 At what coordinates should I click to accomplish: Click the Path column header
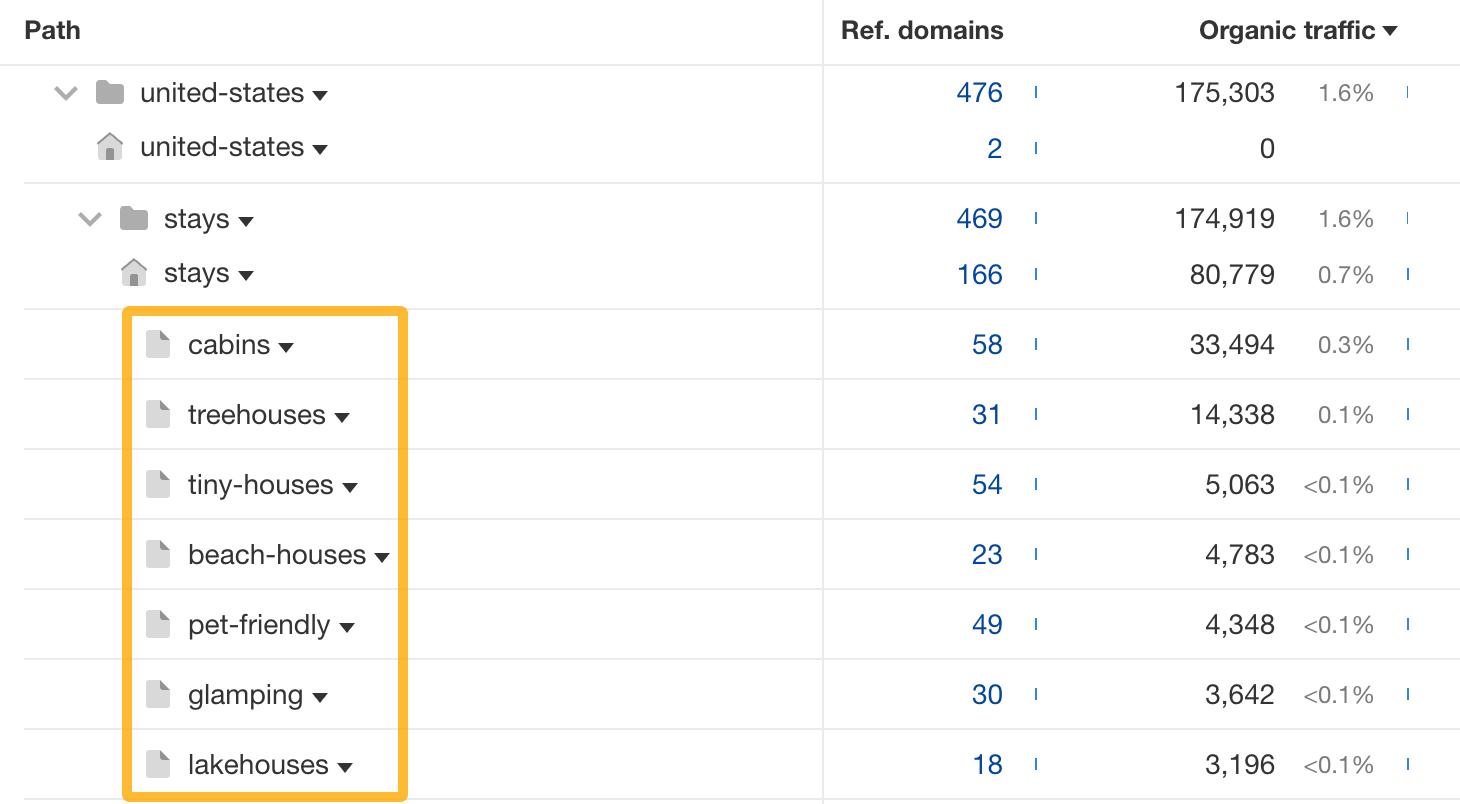pos(53,31)
